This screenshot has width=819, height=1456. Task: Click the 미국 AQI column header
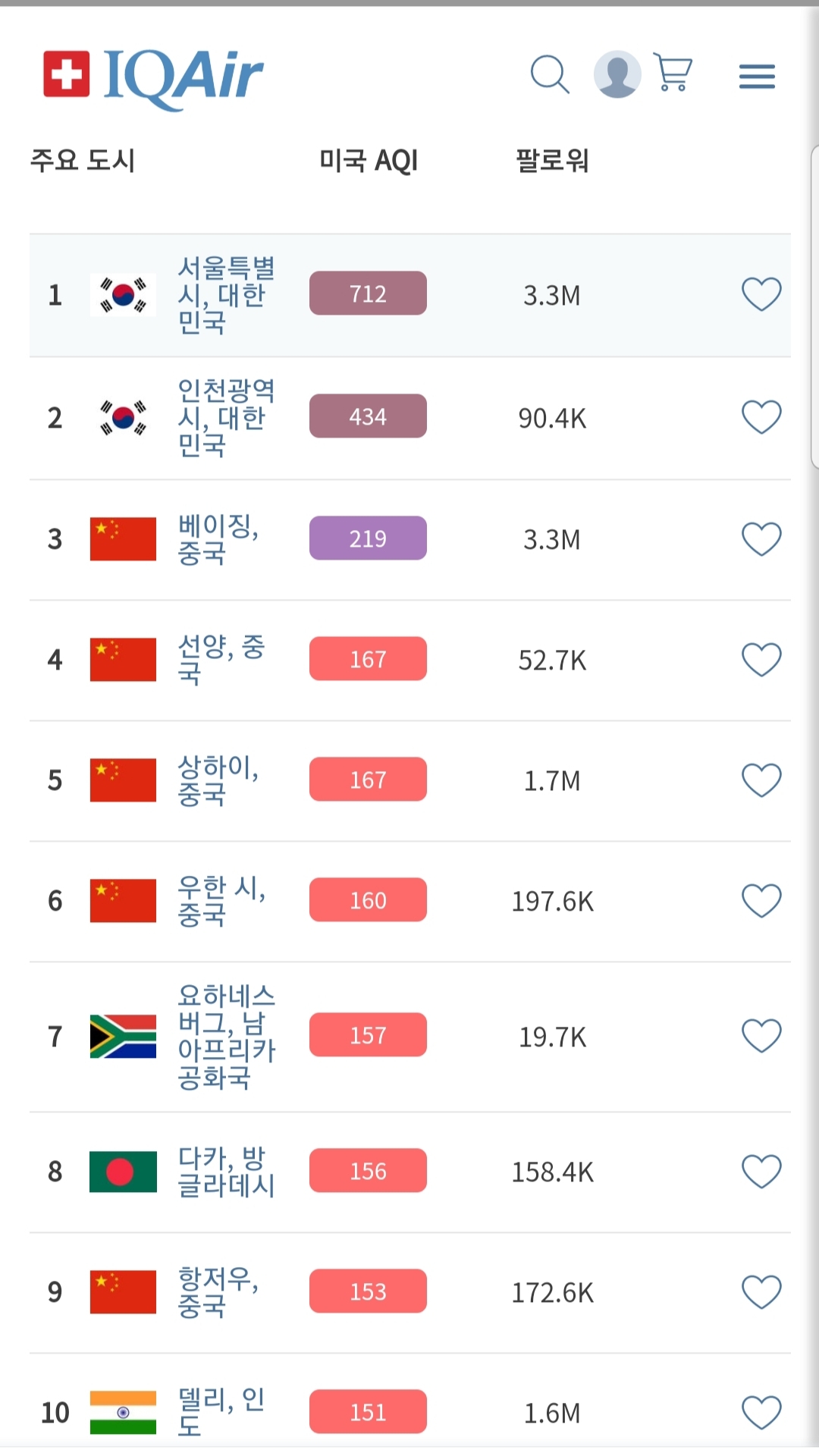pos(369,161)
